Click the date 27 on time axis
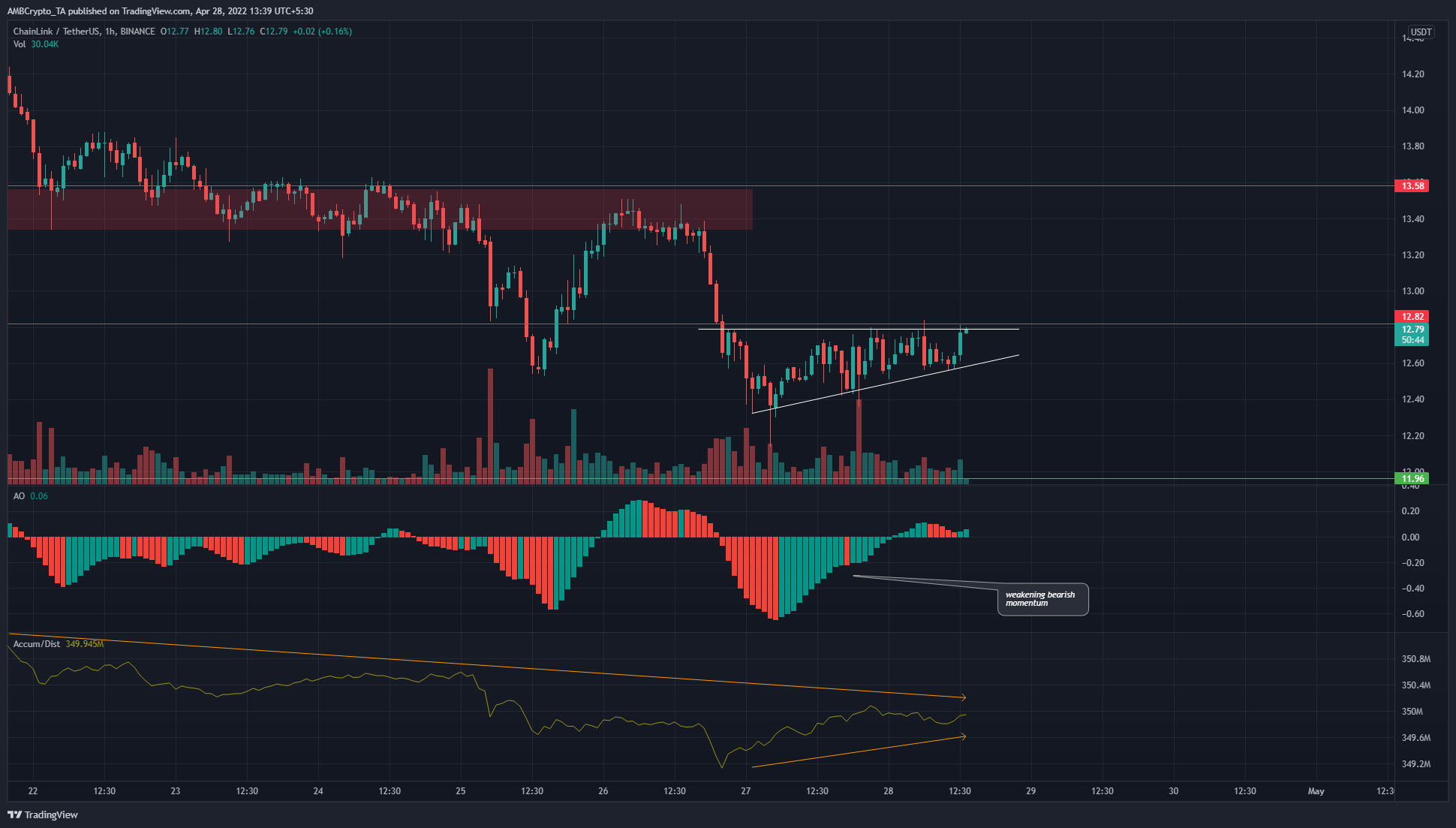 pos(745,791)
